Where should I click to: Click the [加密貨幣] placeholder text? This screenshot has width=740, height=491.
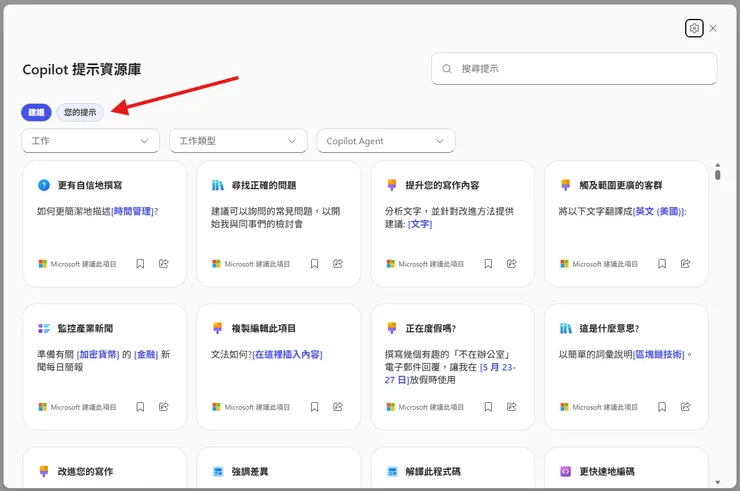pos(98,355)
